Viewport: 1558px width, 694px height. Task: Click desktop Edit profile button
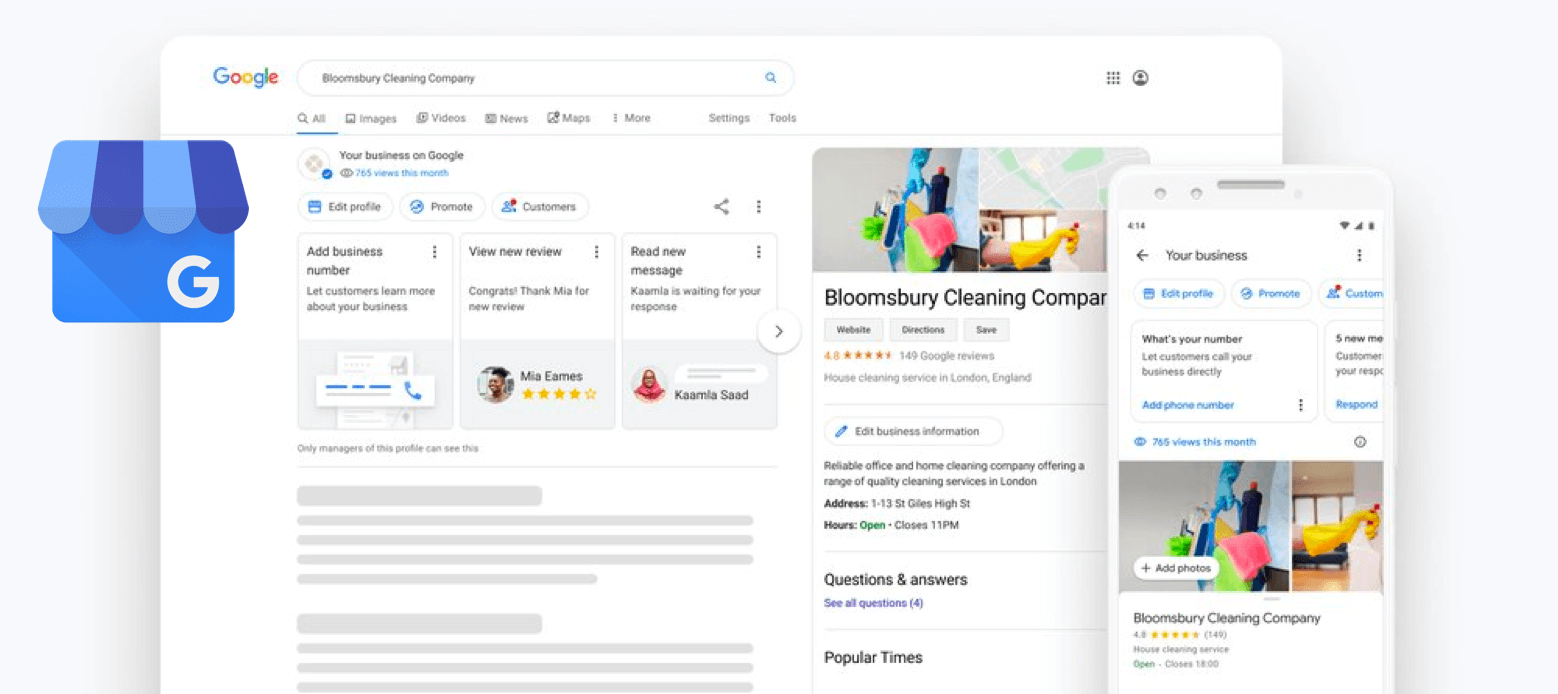pyautogui.click(x=345, y=207)
